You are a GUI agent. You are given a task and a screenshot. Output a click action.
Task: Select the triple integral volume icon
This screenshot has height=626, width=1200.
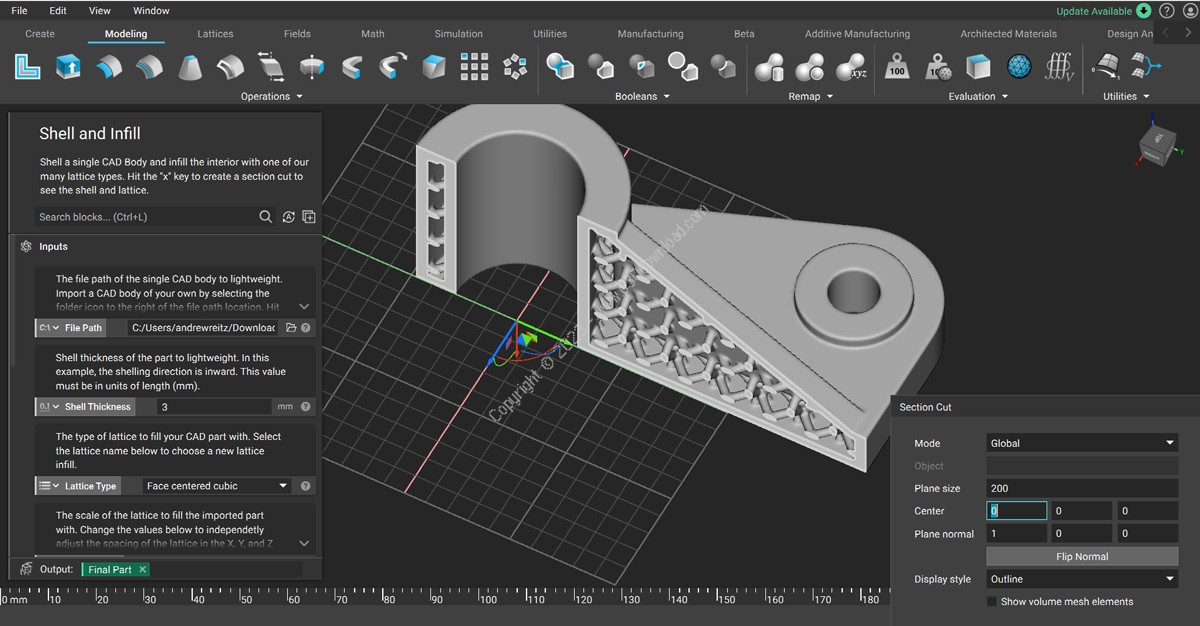1059,67
